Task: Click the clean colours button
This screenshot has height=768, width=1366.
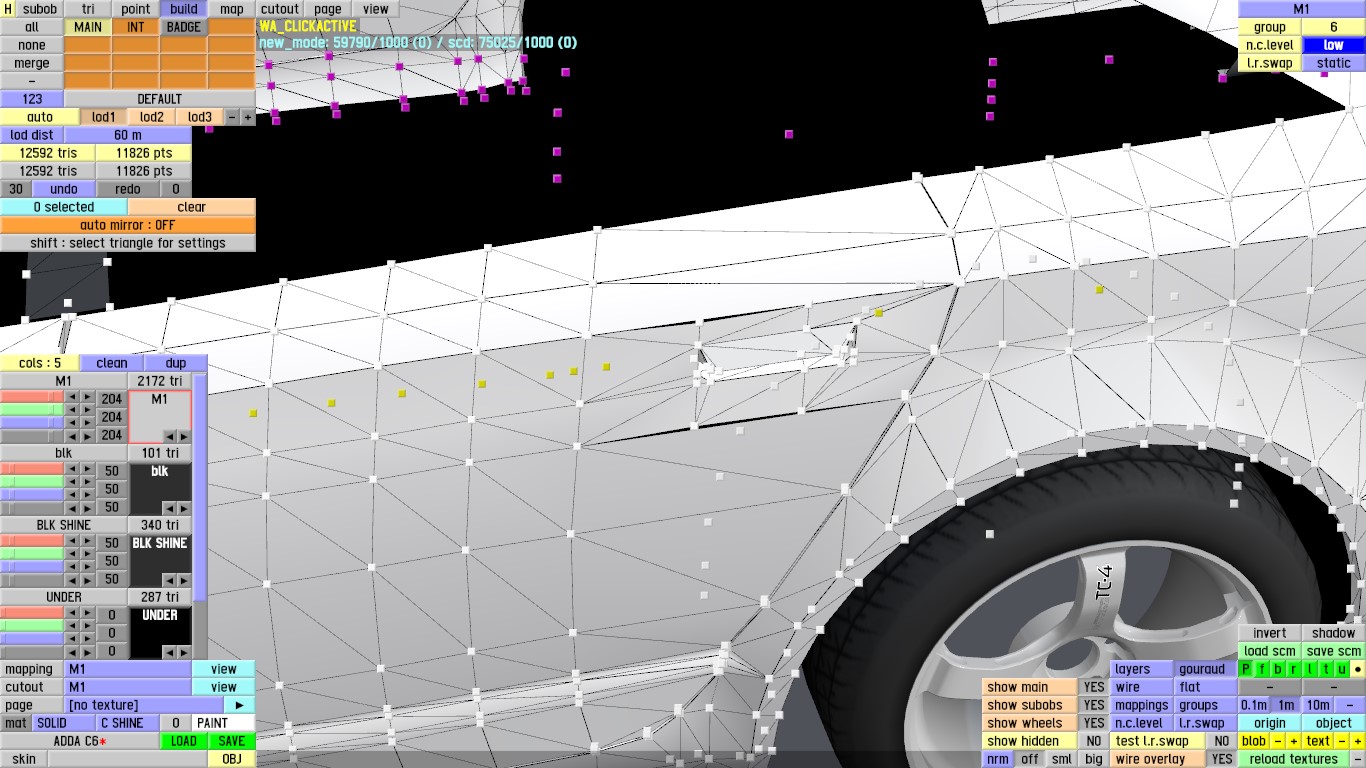Action: (112, 363)
